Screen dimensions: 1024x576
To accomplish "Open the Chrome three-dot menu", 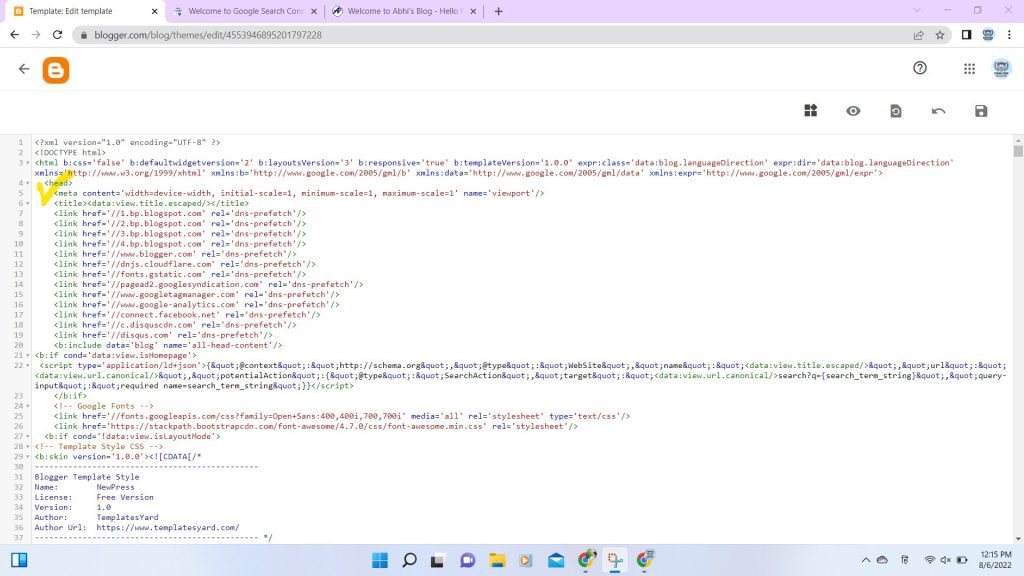I will (1009, 35).
